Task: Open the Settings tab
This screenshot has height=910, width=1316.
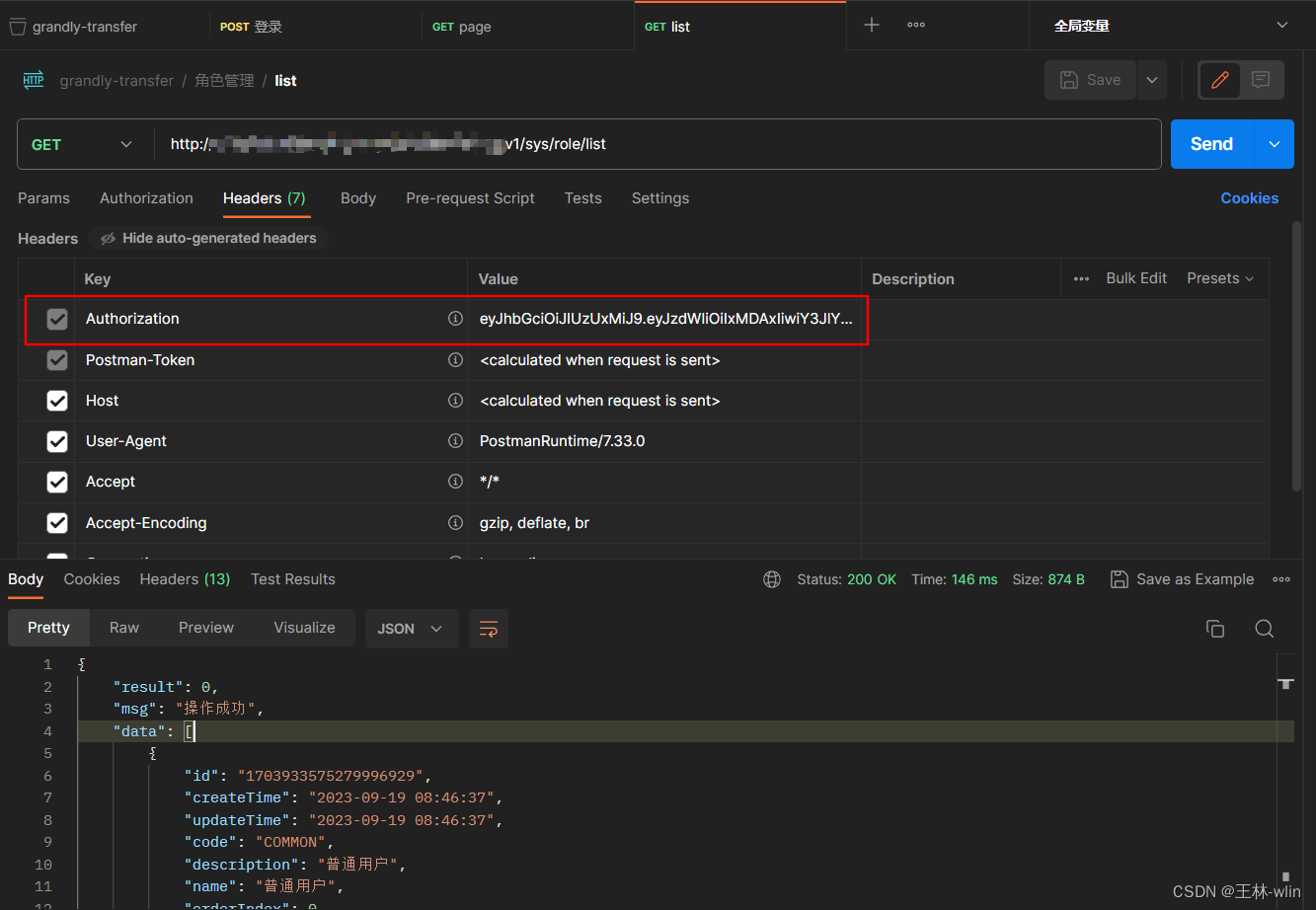Action: pos(660,198)
